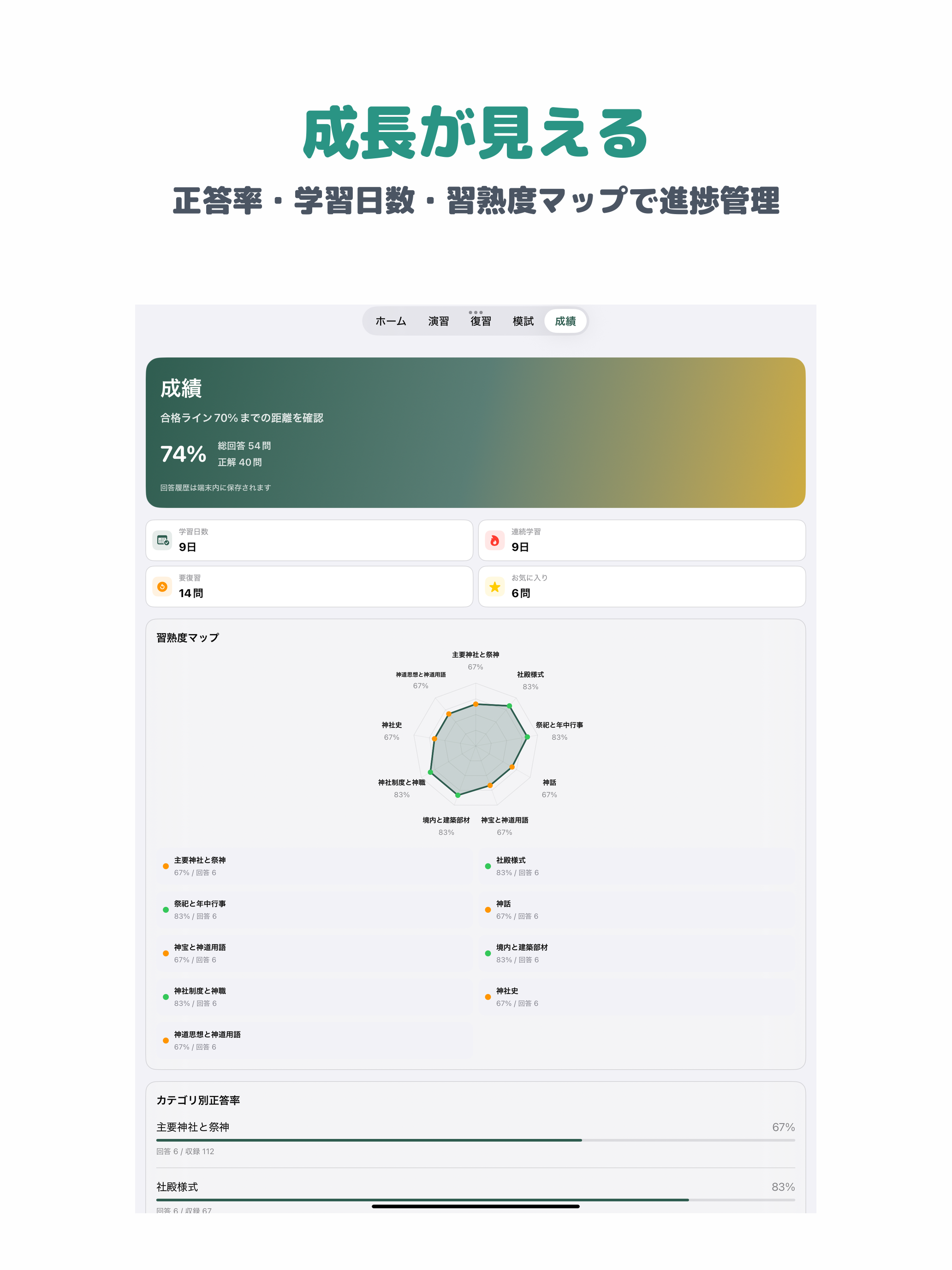The height and width of the screenshot is (1270, 952).
Task: Open the 演習 tab
Action: (x=439, y=321)
